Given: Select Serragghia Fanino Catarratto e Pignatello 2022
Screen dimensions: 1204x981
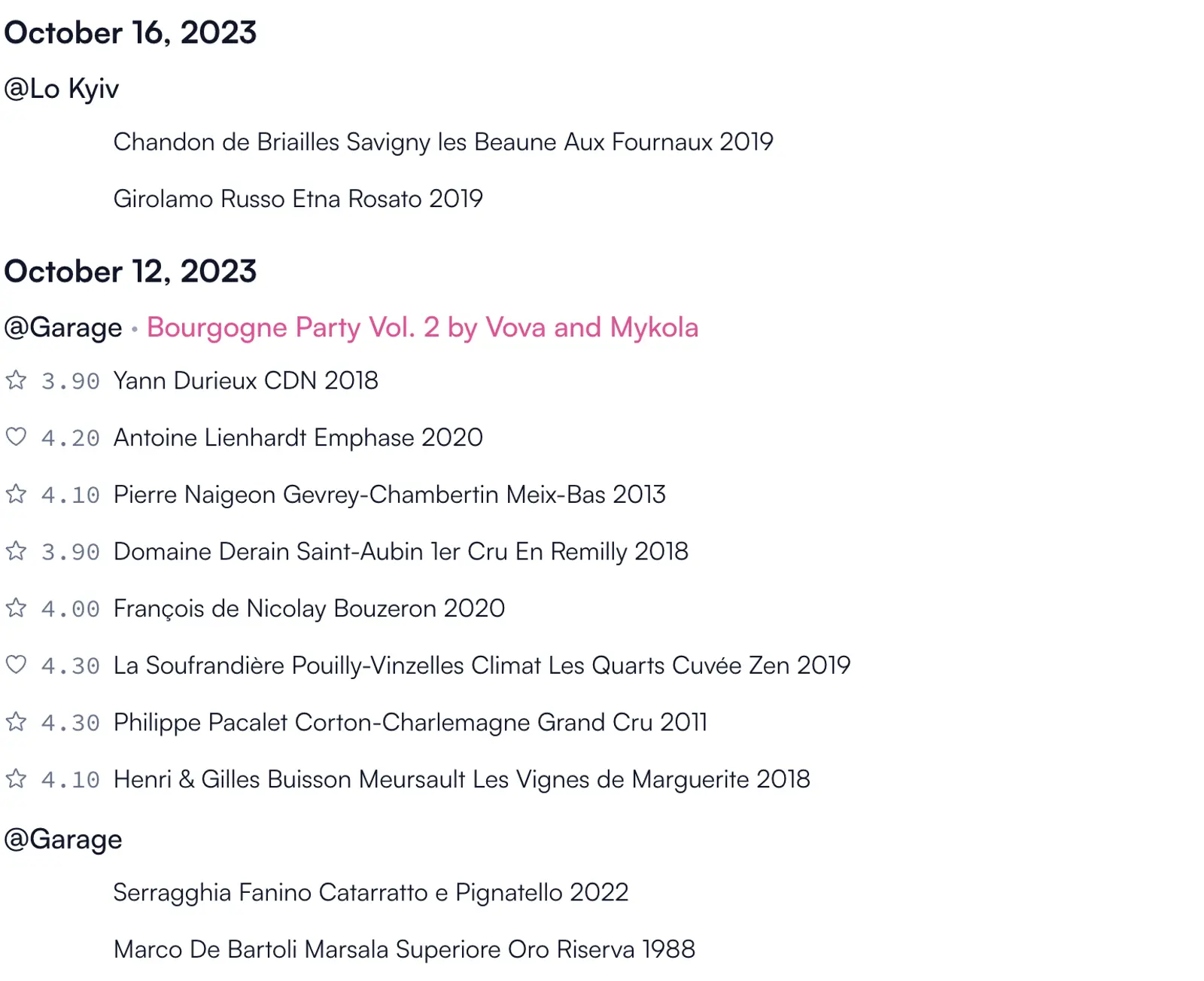Looking at the screenshot, I should [x=370, y=892].
